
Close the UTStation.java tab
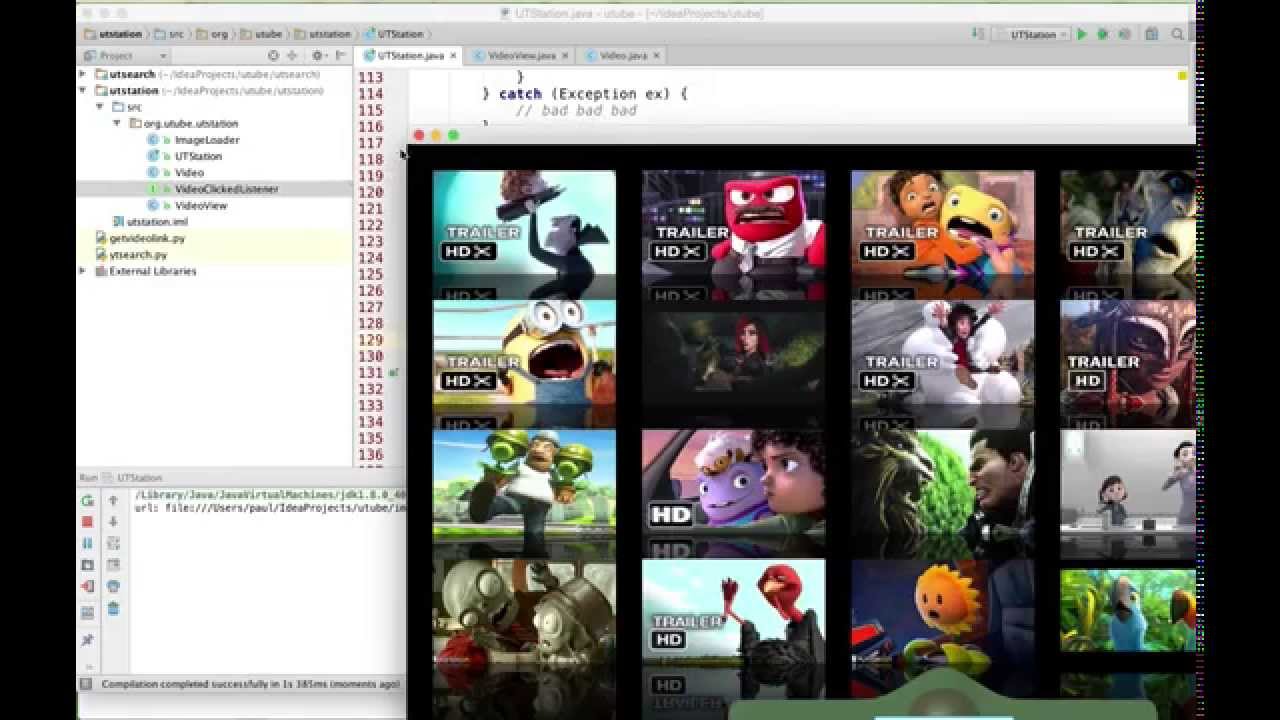pyautogui.click(x=454, y=56)
